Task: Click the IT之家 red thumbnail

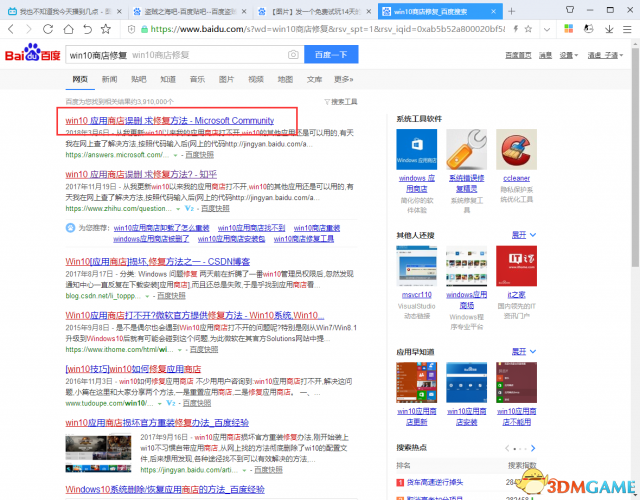Action: pos(516,266)
